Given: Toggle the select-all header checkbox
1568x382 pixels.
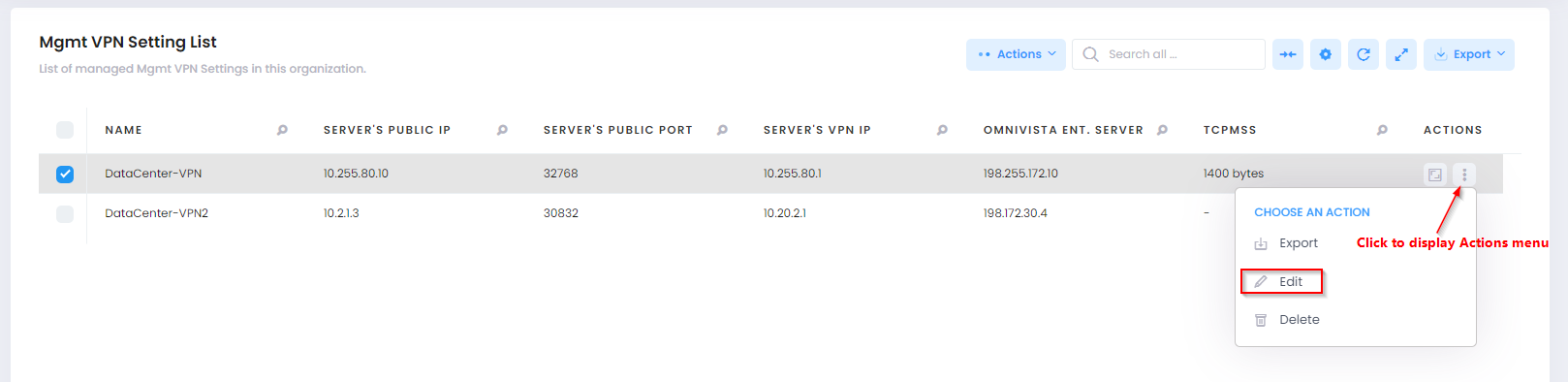Looking at the screenshot, I should pos(65,130).
